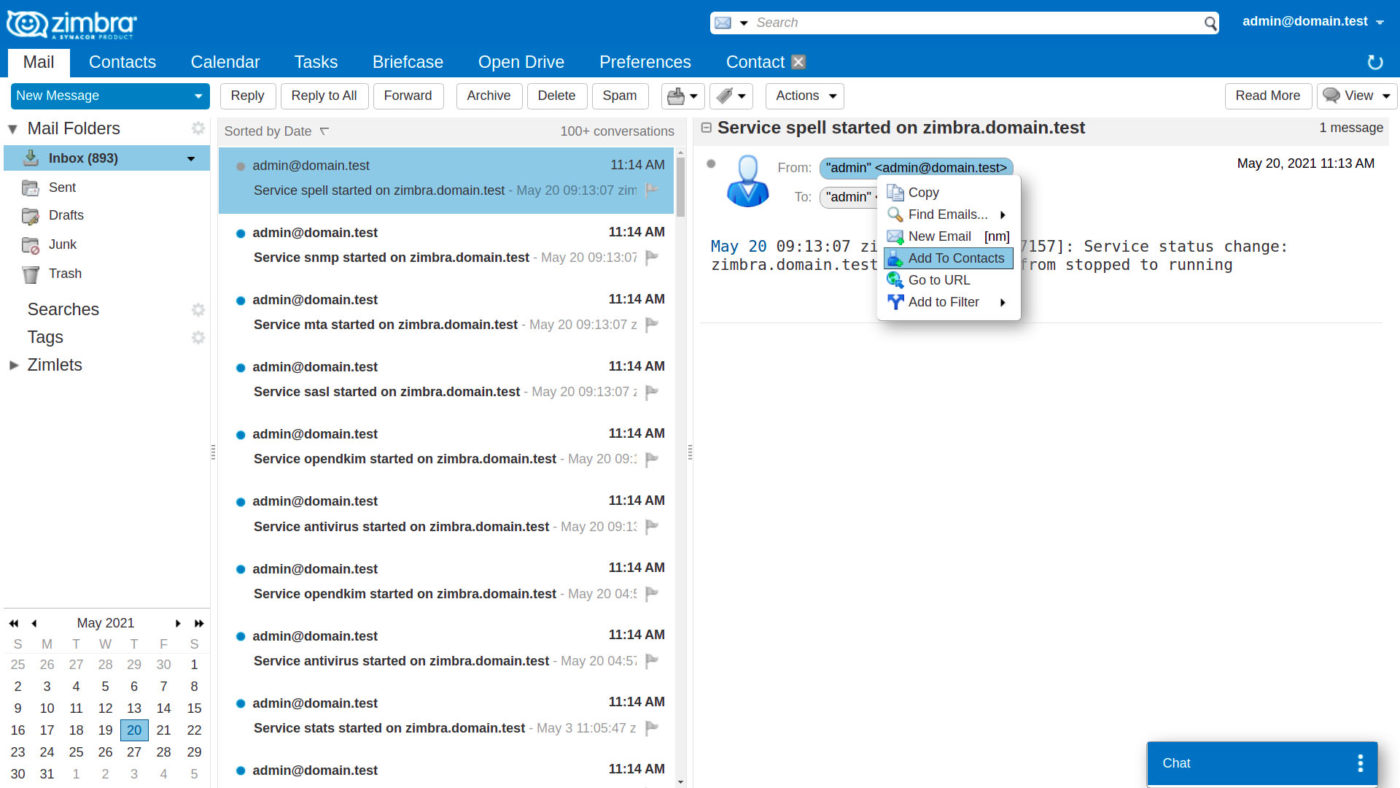Collapse the message header with the minus toggle
Image resolution: width=1400 pixels, height=788 pixels.
coord(706,128)
